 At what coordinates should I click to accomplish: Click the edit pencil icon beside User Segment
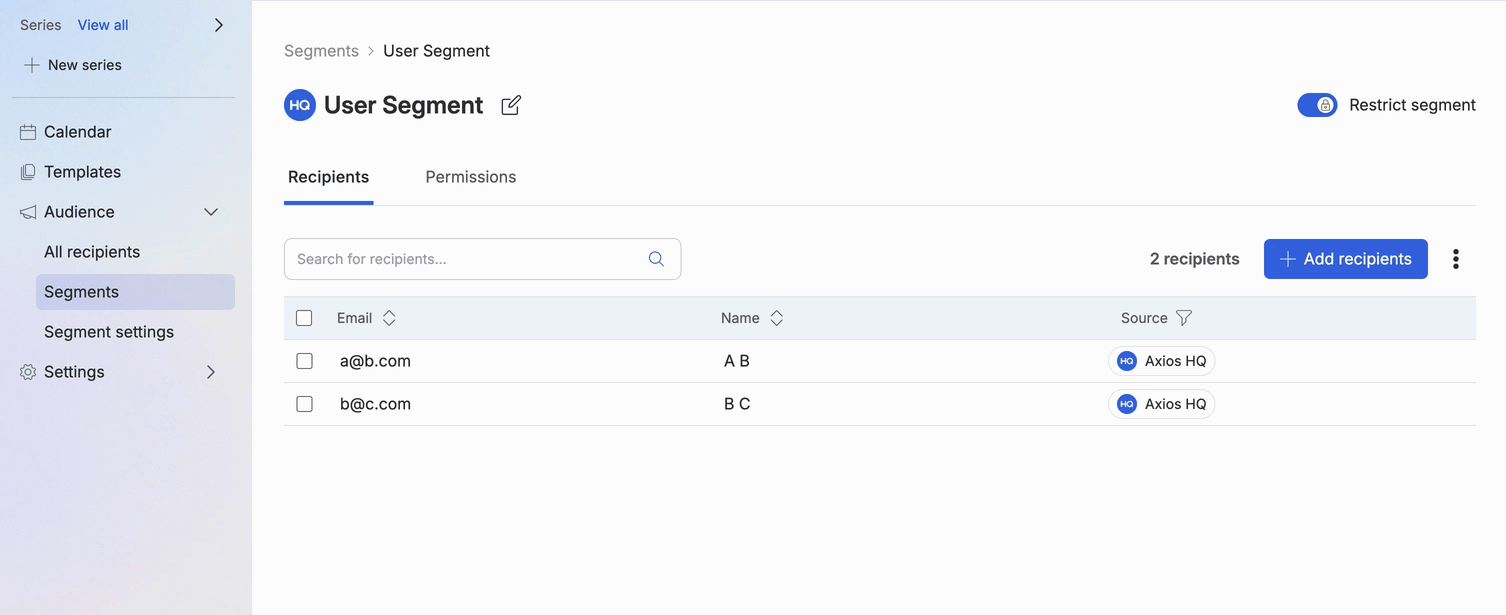pyautogui.click(x=511, y=105)
